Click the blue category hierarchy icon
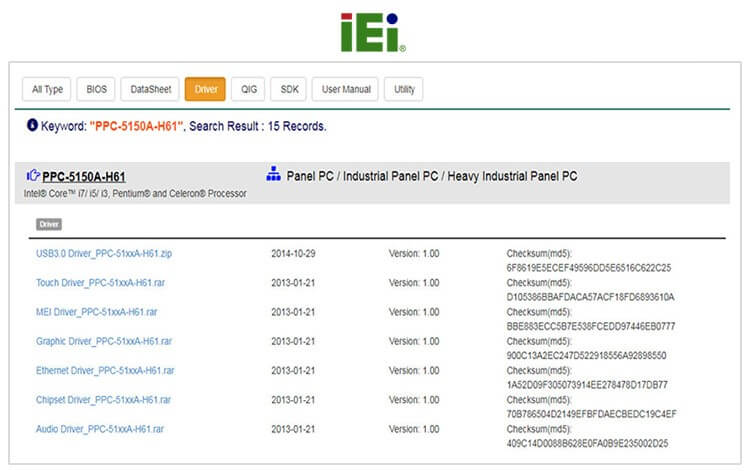 (x=274, y=175)
